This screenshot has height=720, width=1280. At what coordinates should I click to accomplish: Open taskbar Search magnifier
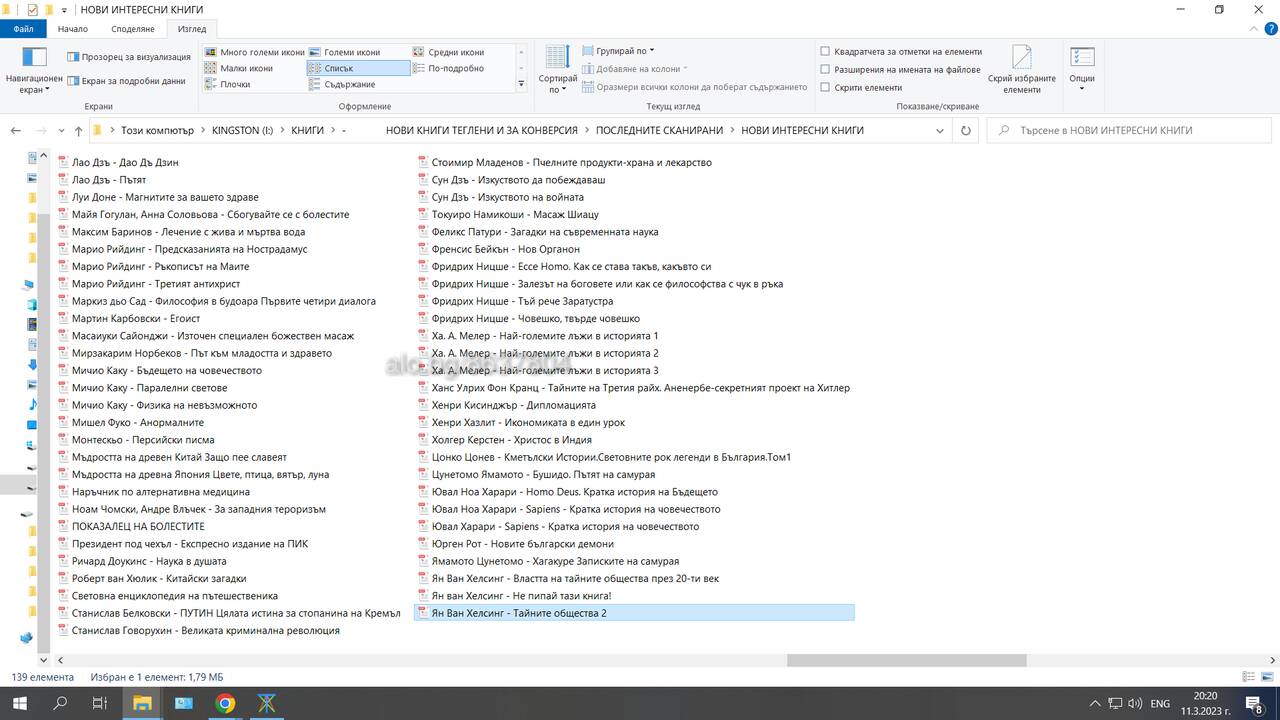60,703
